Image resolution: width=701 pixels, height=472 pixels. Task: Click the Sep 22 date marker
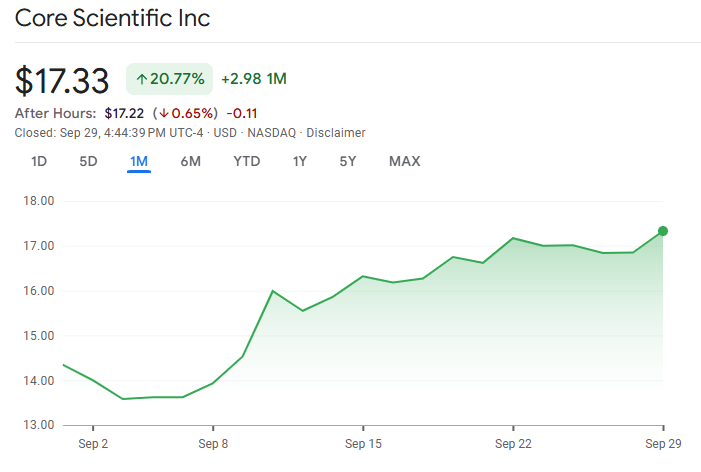[512, 442]
